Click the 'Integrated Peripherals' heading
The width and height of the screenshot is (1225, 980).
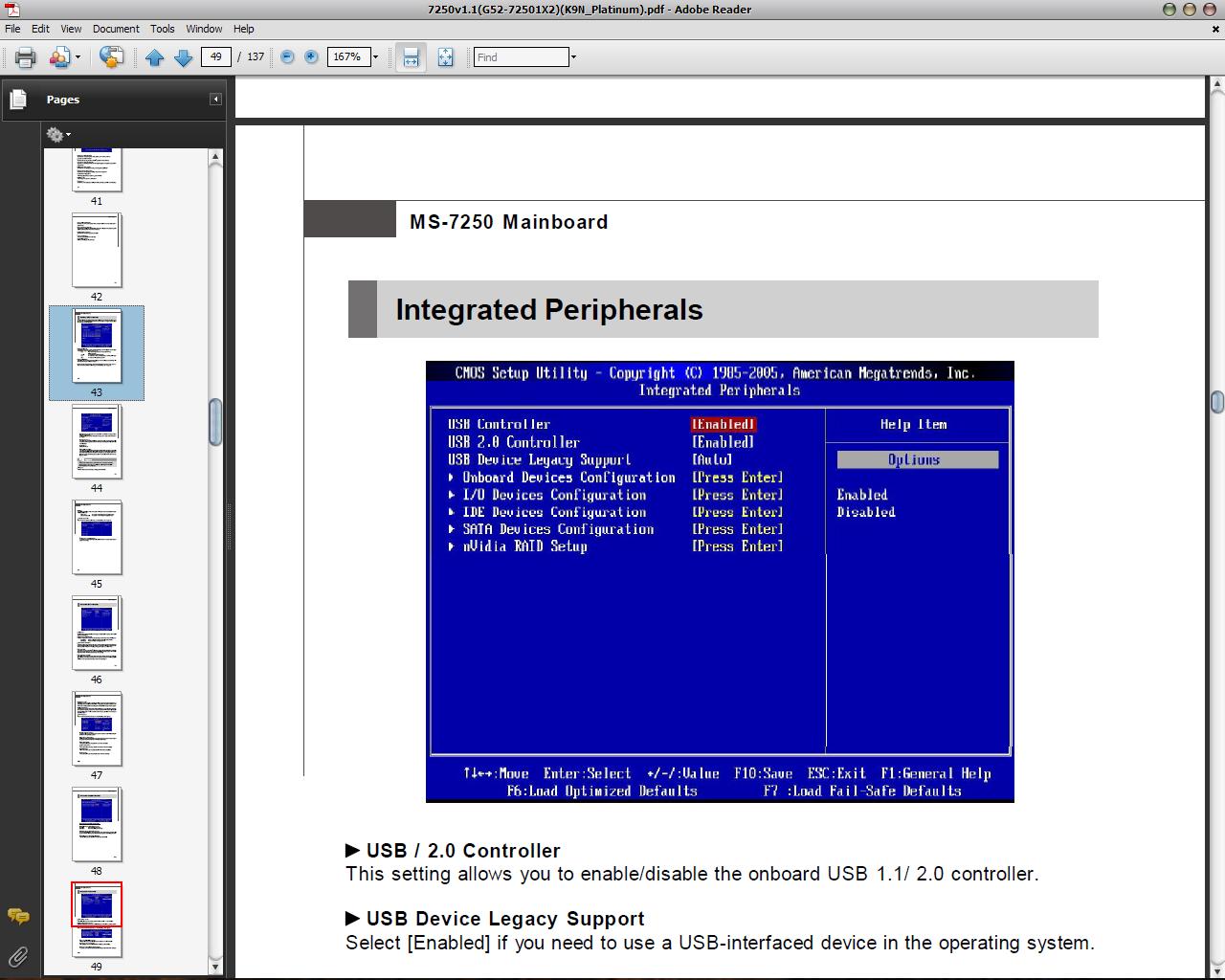click(x=549, y=310)
